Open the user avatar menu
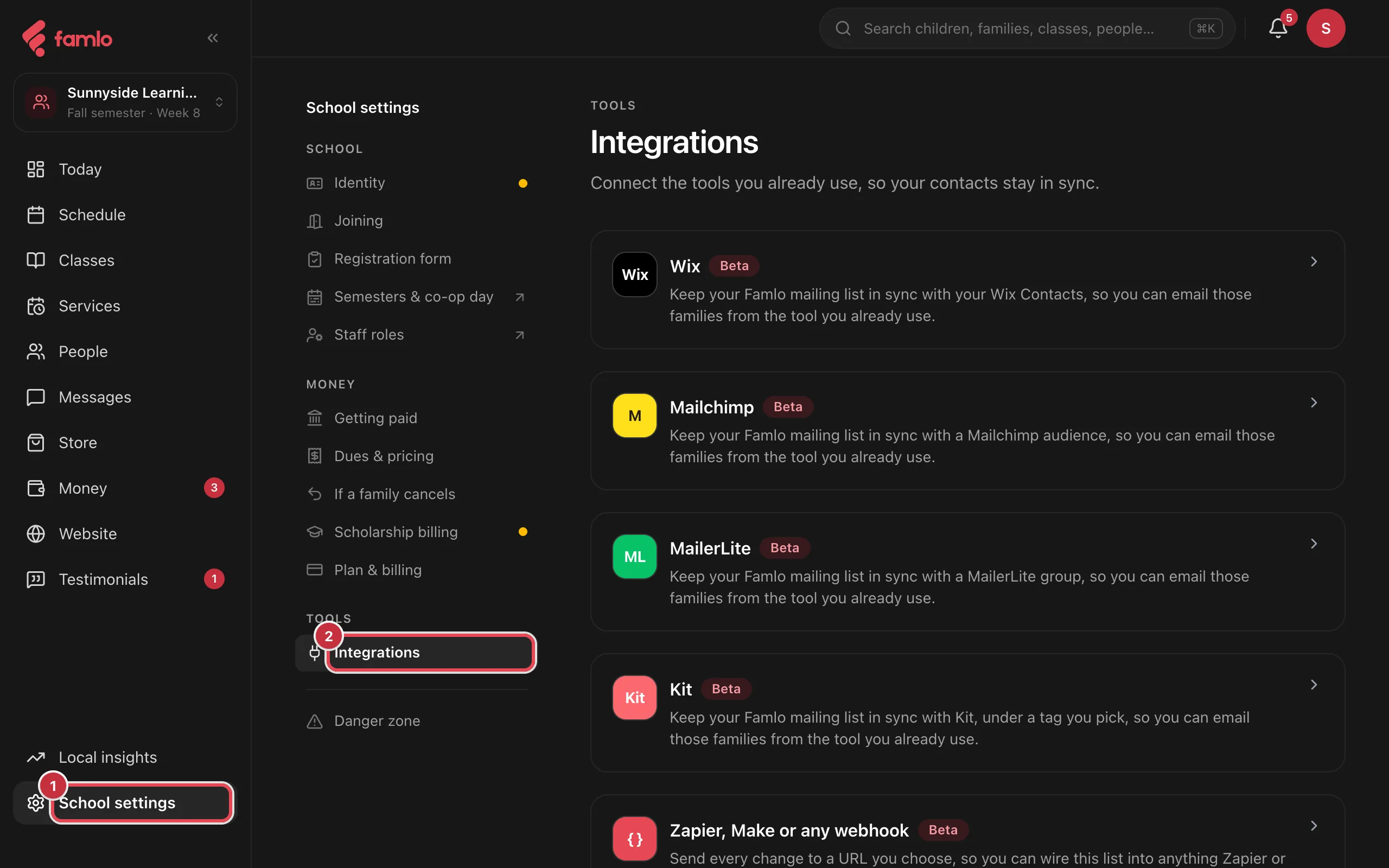Image resolution: width=1389 pixels, height=868 pixels. tap(1326, 28)
